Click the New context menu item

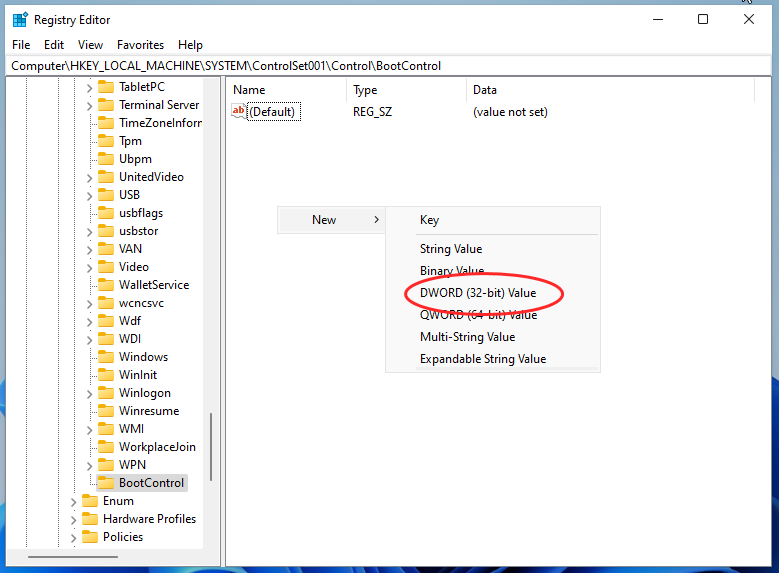point(331,220)
